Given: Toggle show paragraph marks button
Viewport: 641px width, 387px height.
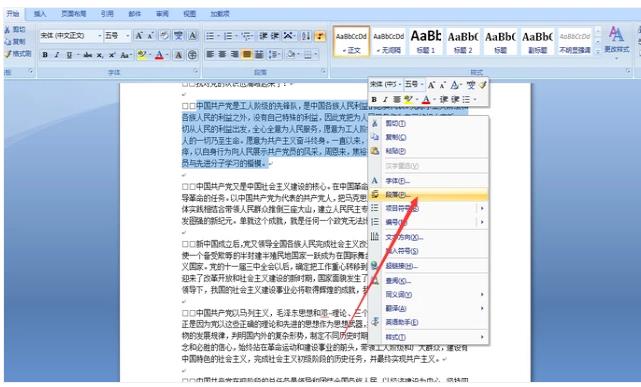Looking at the screenshot, I should coord(320,36).
